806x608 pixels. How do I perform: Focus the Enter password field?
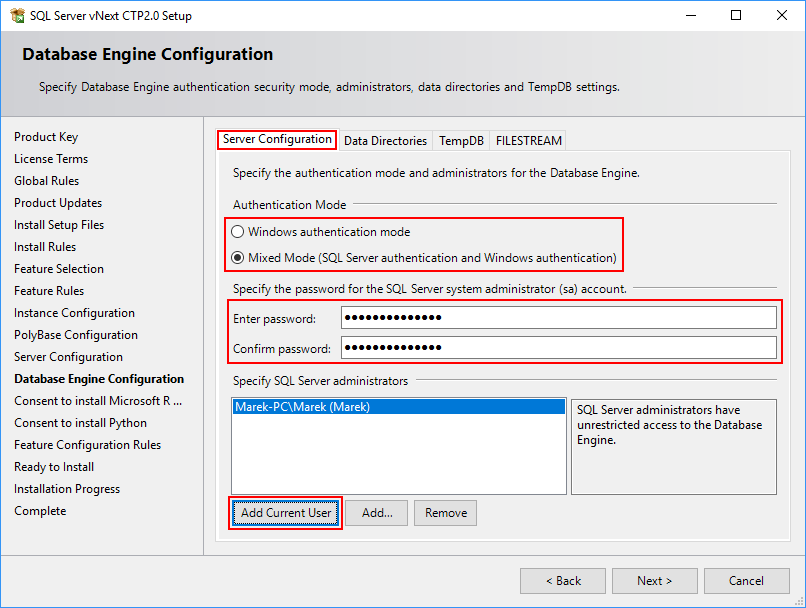(560, 318)
